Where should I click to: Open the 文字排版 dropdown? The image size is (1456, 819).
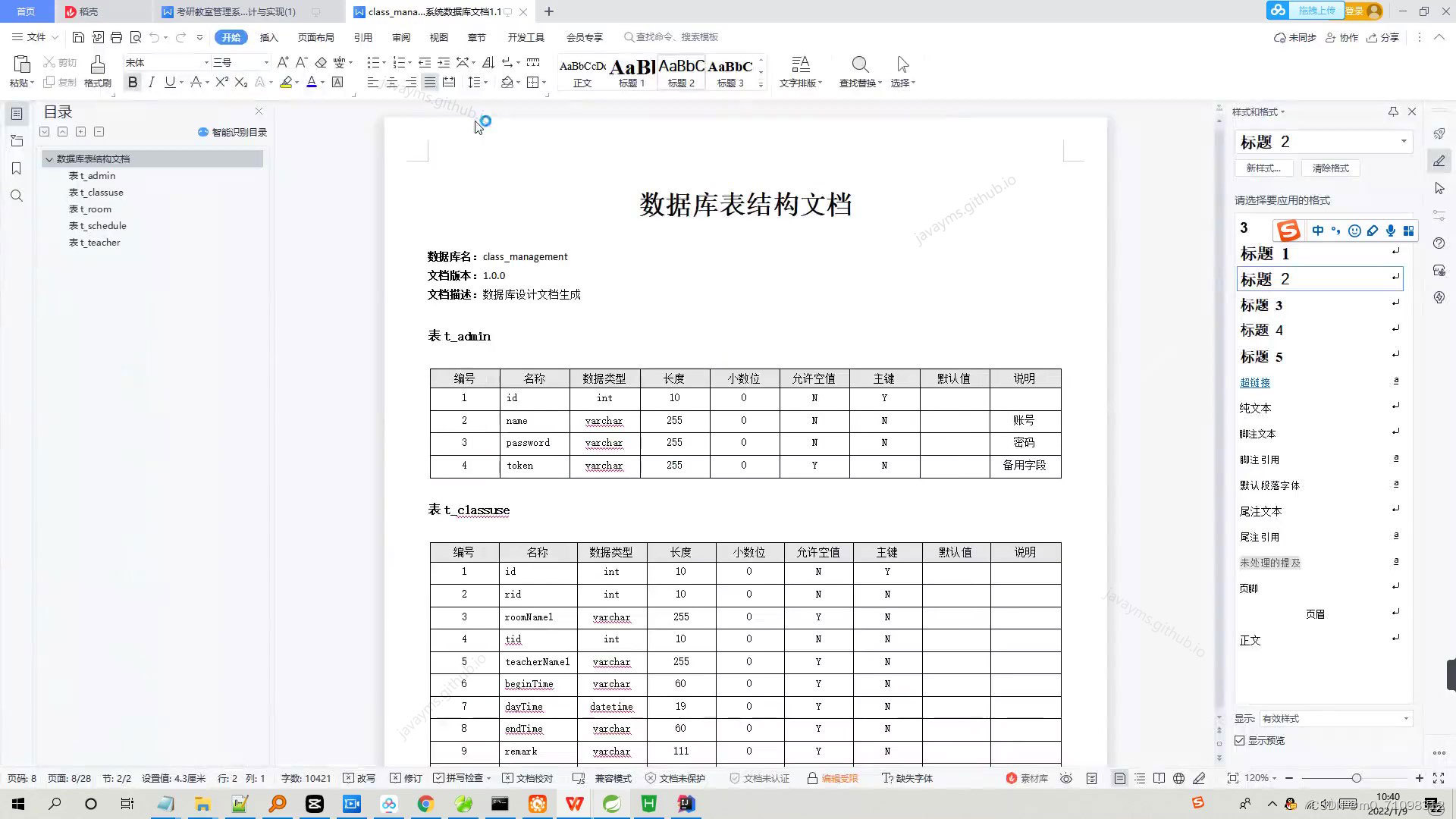[801, 72]
